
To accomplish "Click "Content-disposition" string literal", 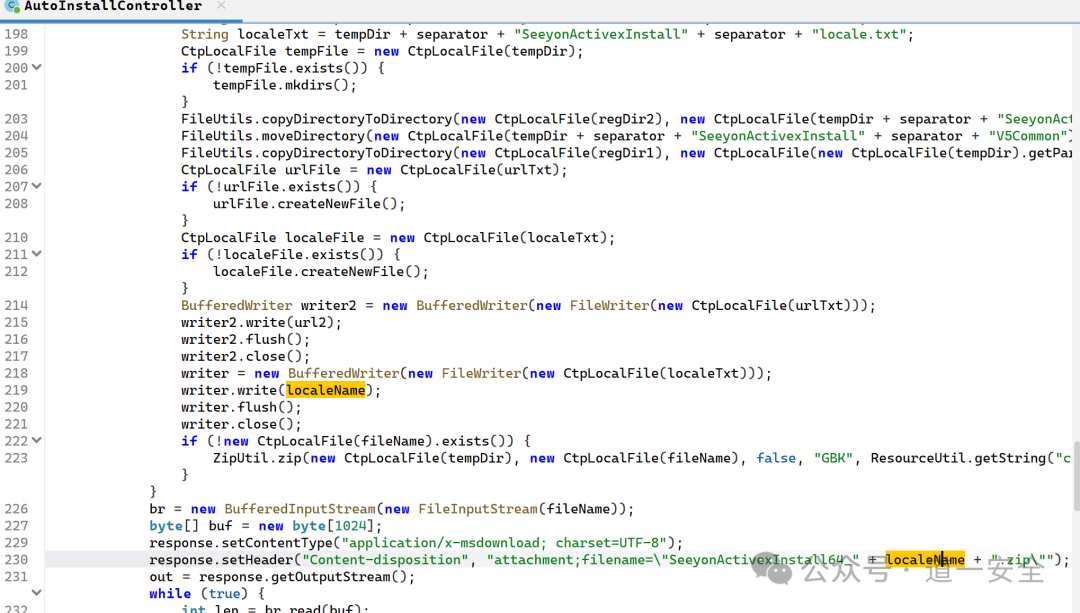I will pos(386,559).
